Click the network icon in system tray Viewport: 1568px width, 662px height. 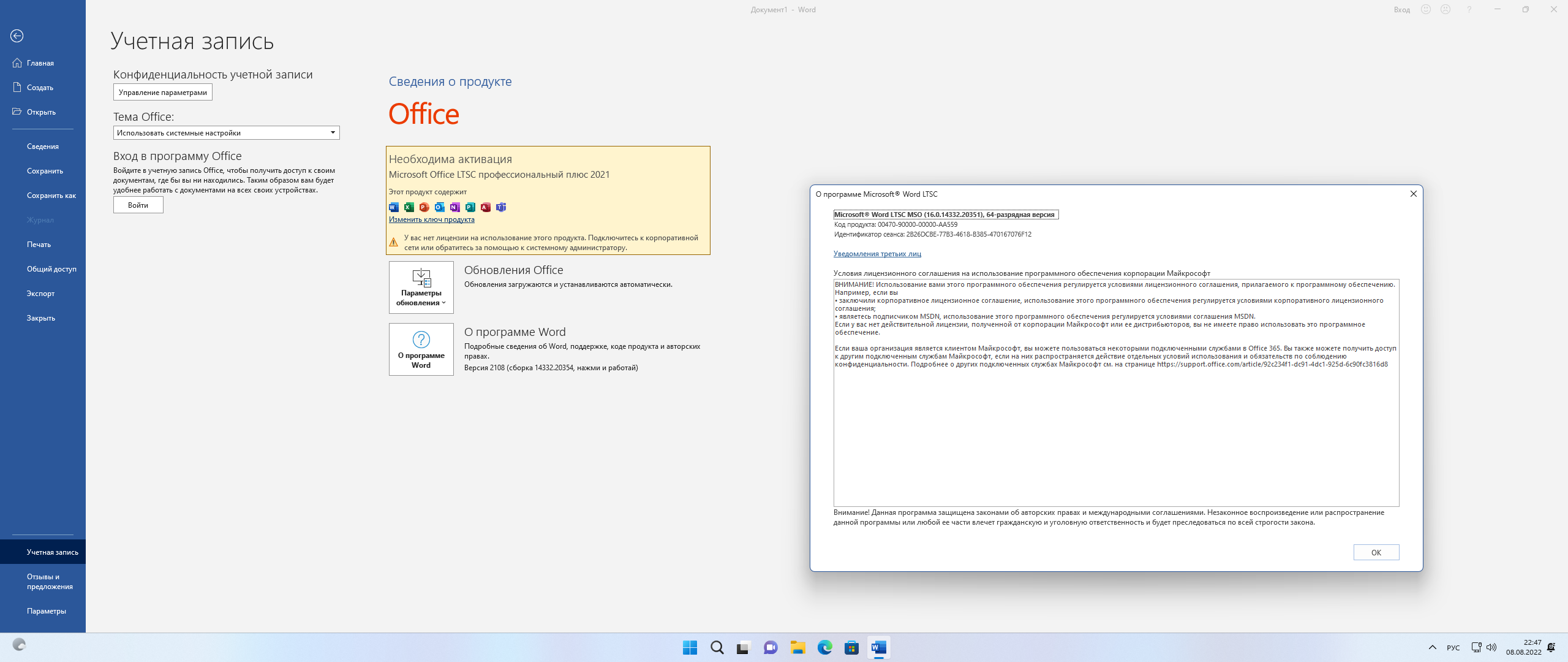(x=1476, y=647)
